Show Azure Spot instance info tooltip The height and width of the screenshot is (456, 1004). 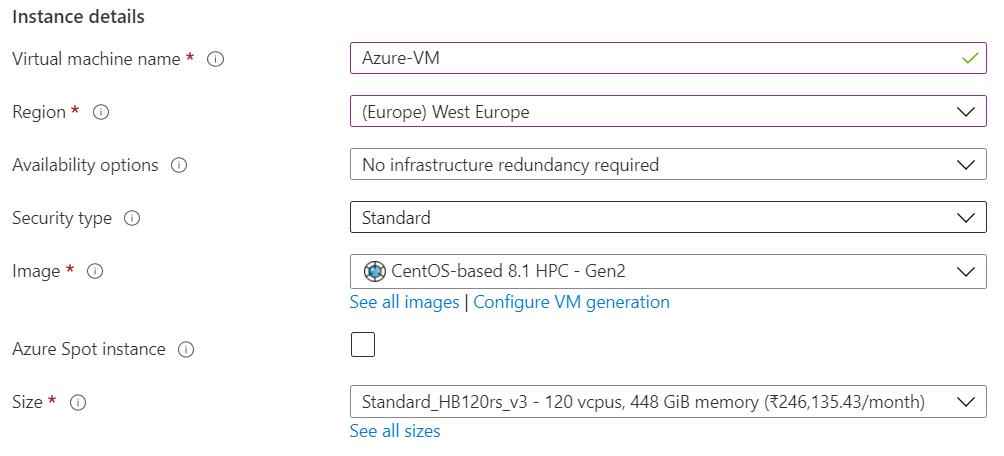click(x=186, y=350)
